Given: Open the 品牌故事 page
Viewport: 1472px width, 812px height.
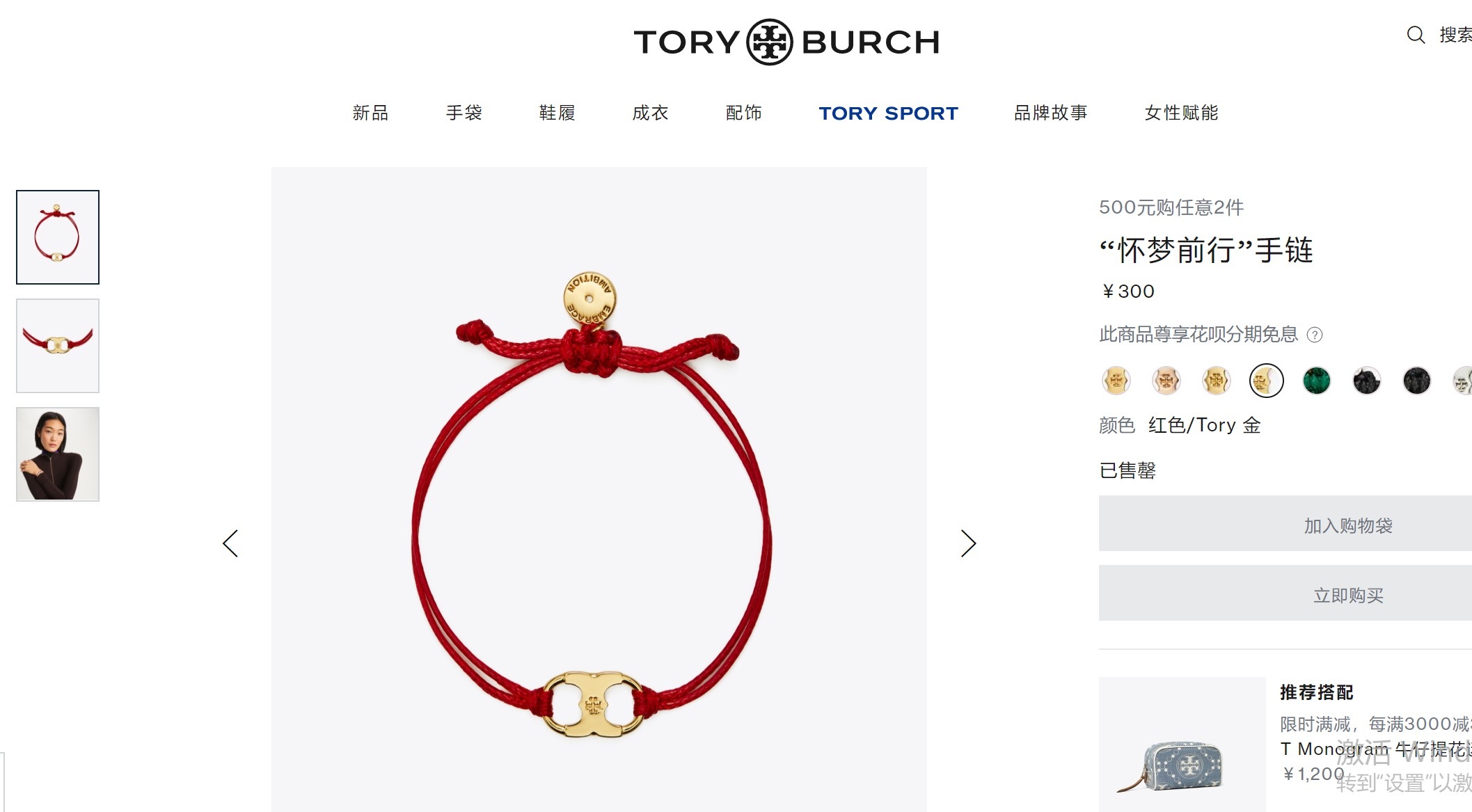Looking at the screenshot, I should [1050, 113].
